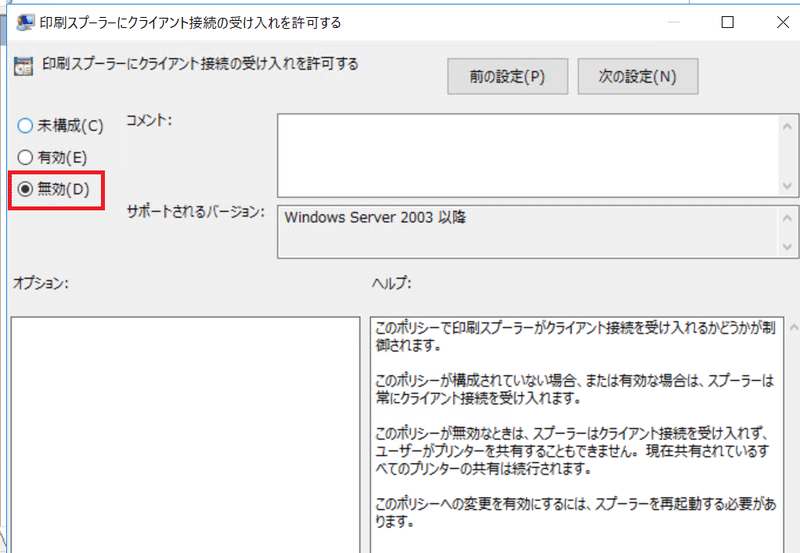This screenshot has height=553, width=800.
Task: Click the オプション: label
Action: tap(41, 283)
